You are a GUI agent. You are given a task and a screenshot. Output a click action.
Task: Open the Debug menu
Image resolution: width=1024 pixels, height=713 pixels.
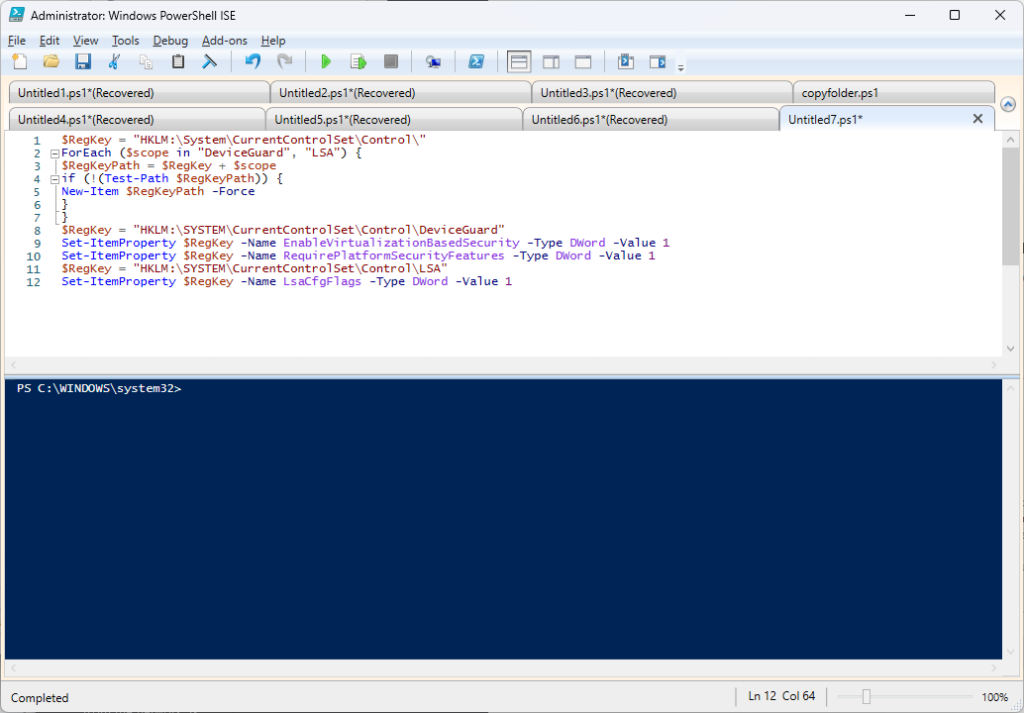pos(170,41)
